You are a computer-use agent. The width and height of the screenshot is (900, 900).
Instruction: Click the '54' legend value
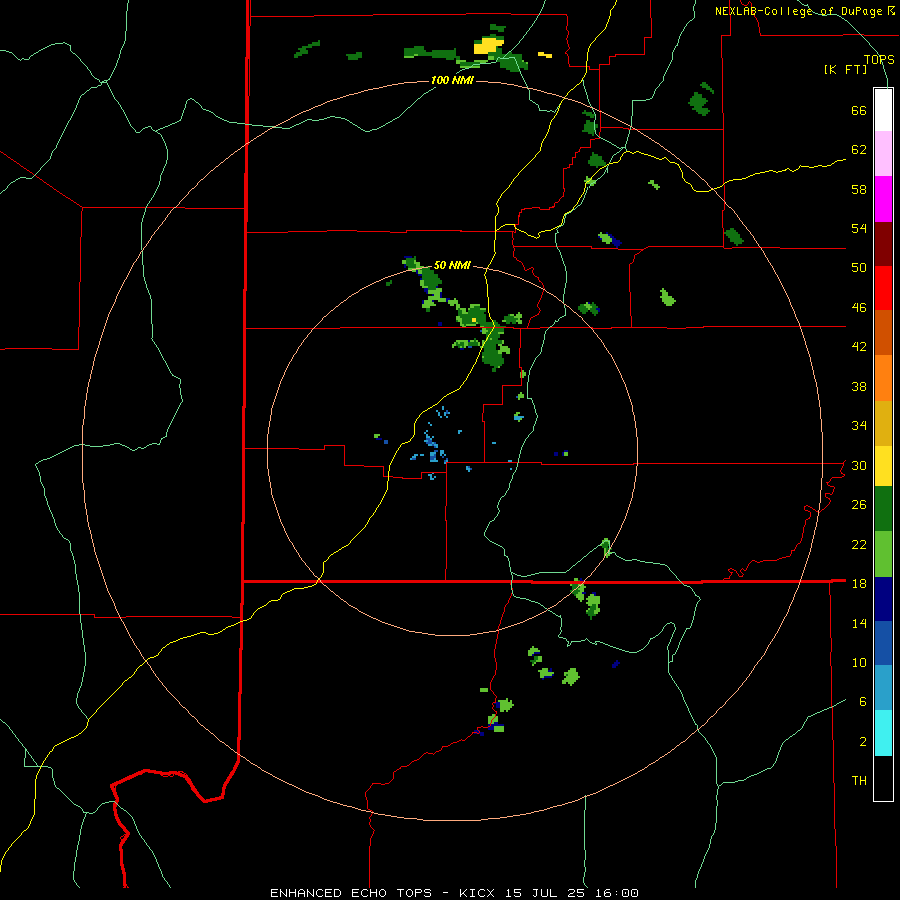click(859, 228)
